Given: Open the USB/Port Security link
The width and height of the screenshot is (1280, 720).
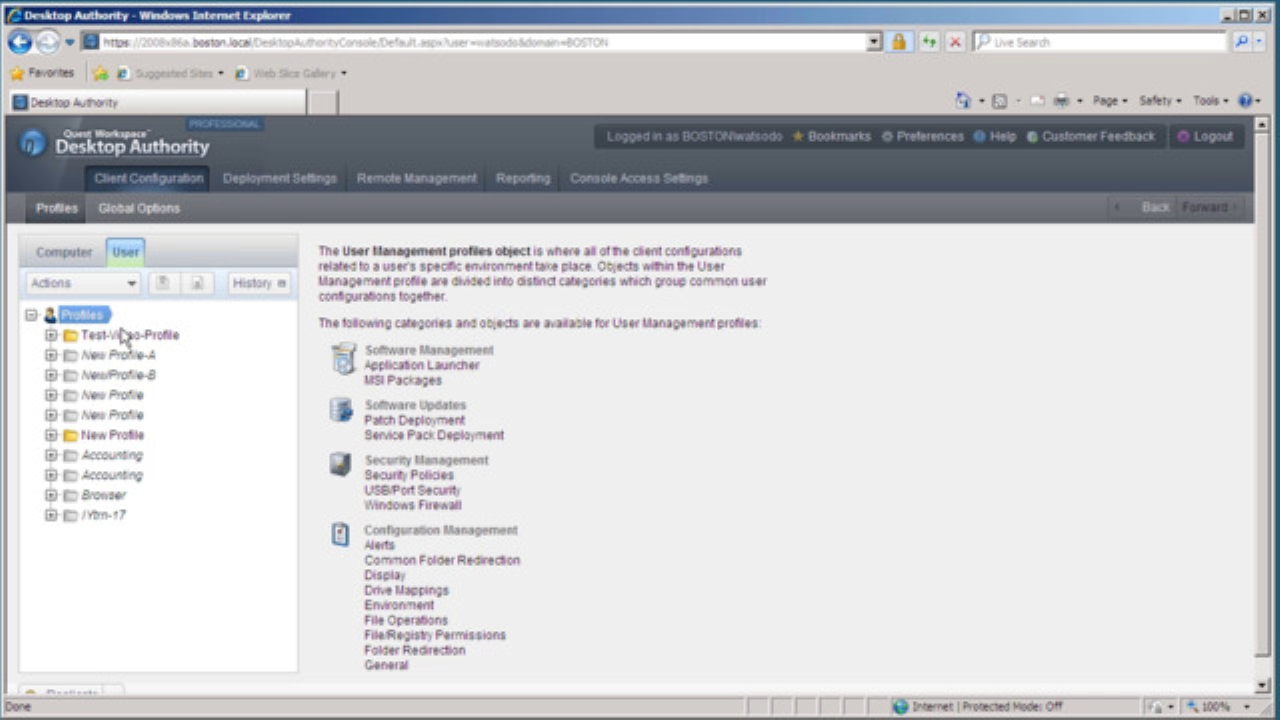Looking at the screenshot, I should click(412, 491).
